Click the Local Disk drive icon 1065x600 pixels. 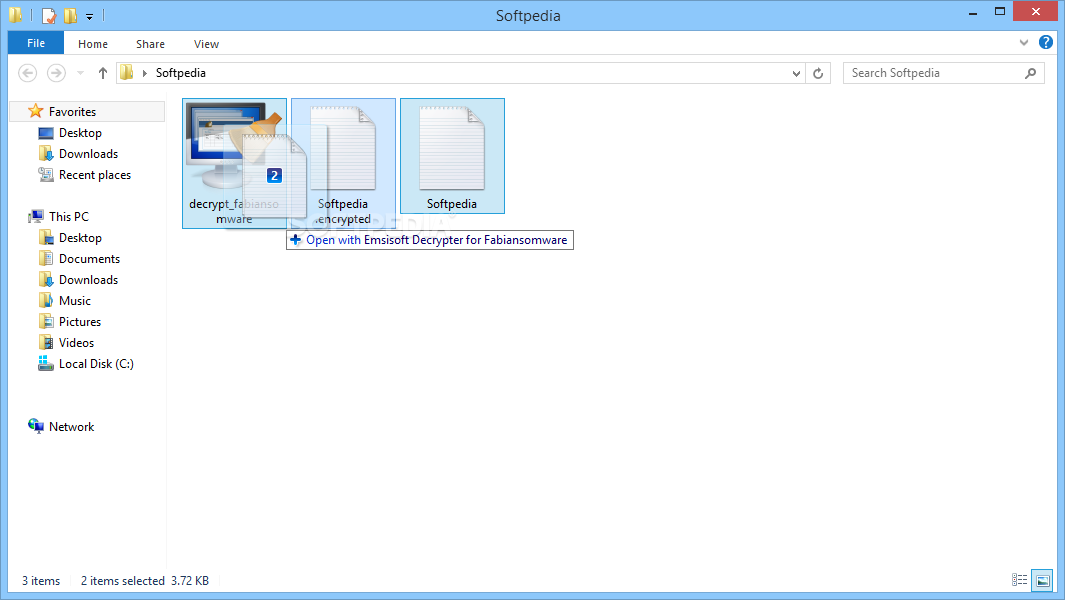(46, 364)
